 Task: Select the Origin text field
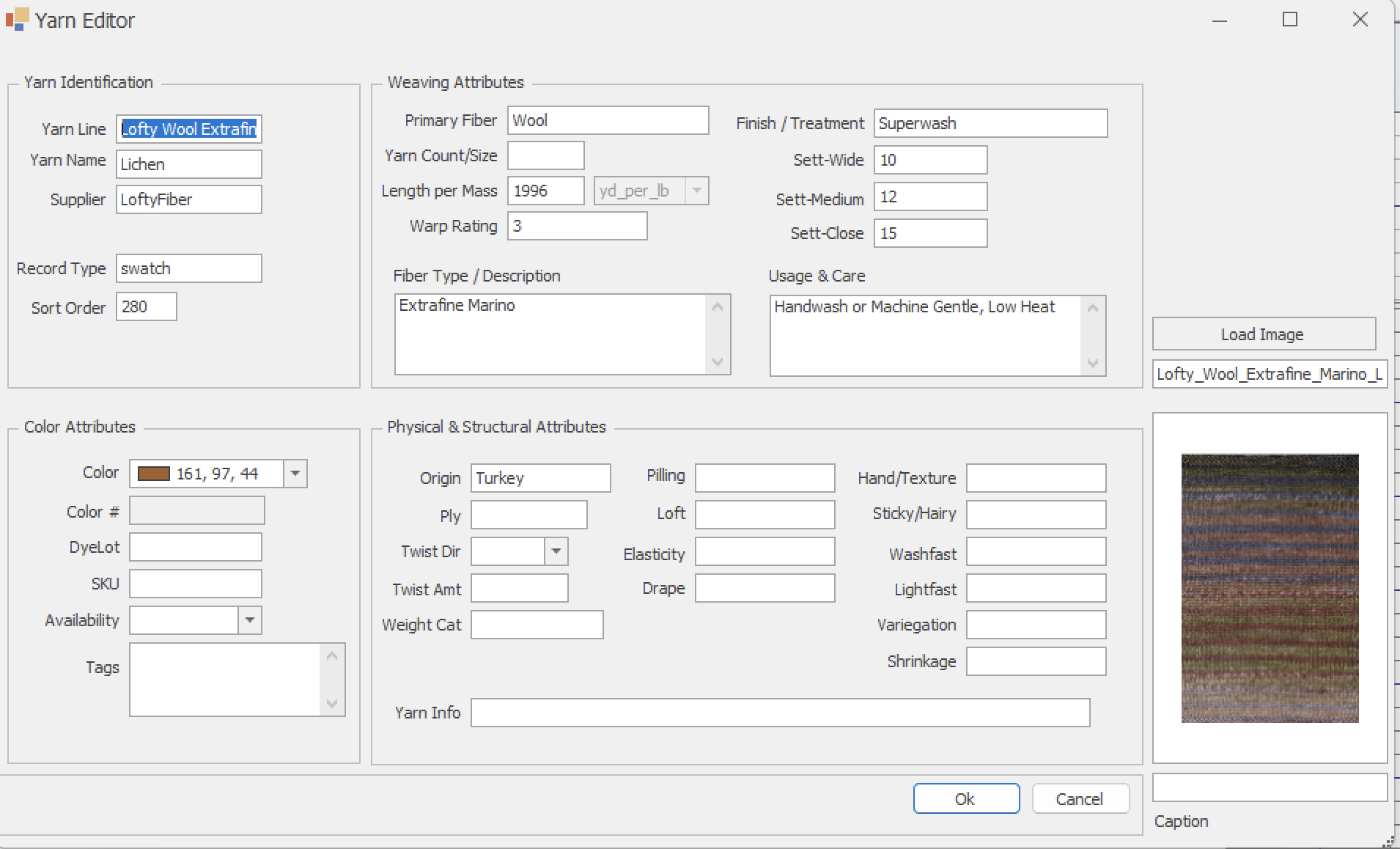pyautogui.click(x=540, y=478)
